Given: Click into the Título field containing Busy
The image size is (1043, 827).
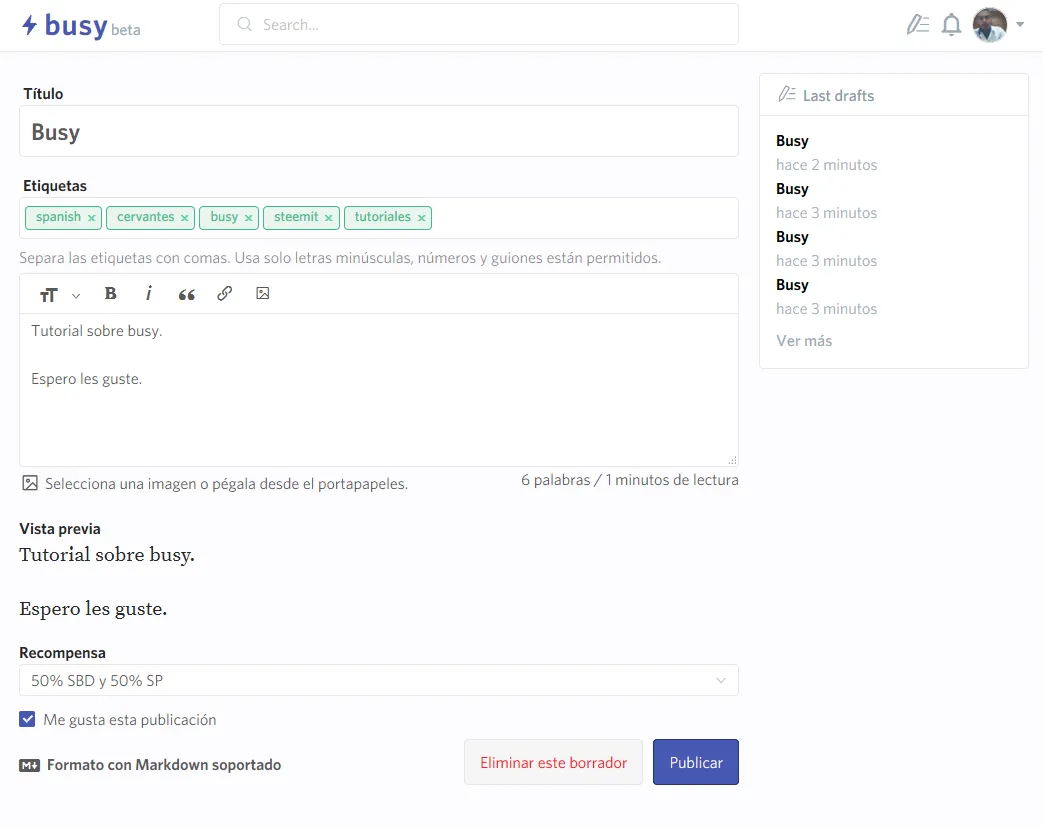Looking at the screenshot, I should click(x=378, y=132).
